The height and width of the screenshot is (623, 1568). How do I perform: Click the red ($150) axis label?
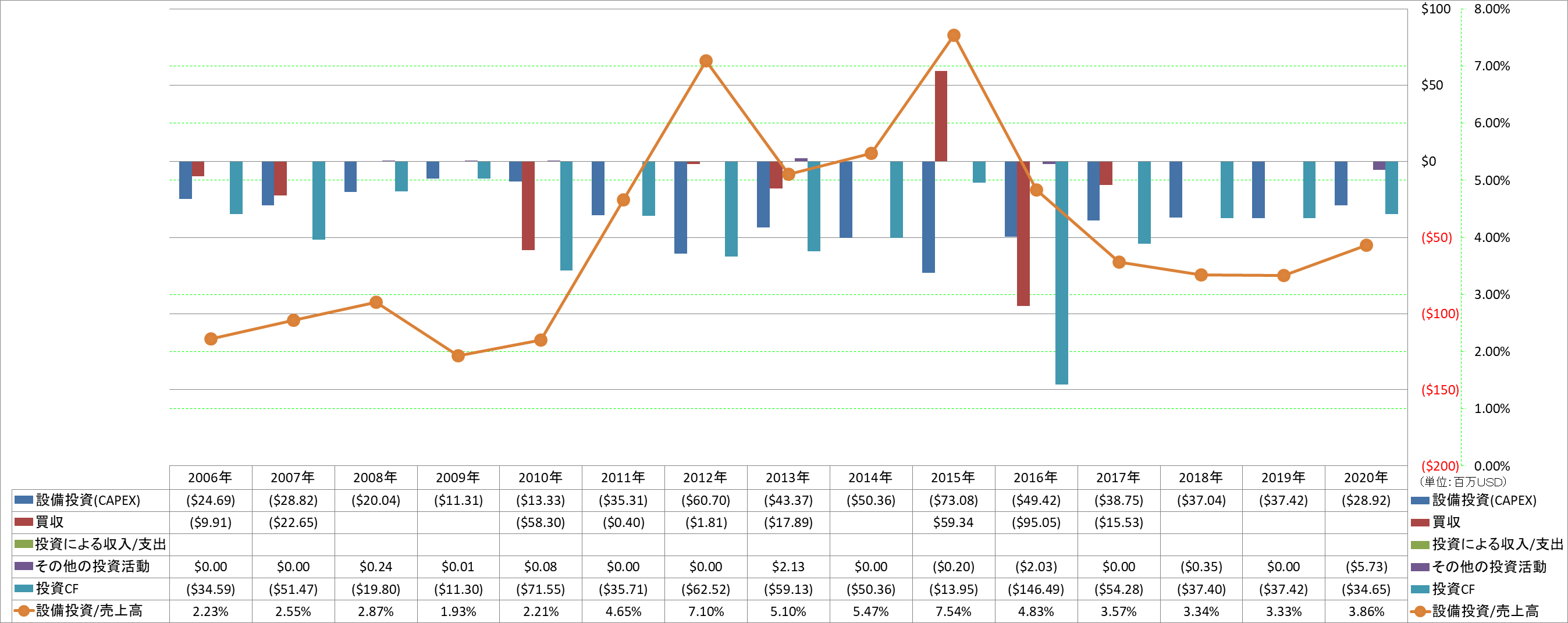(x=1440, y=390)
